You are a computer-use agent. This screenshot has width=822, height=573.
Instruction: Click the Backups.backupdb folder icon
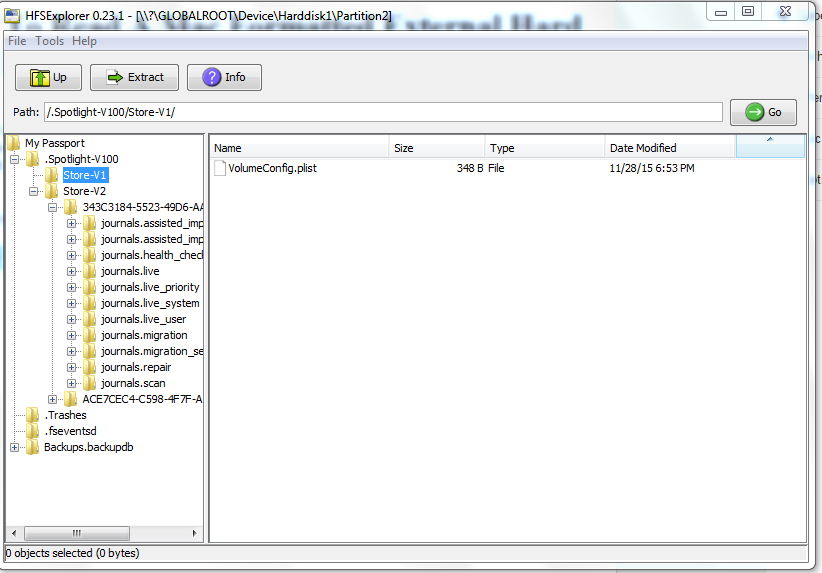point(33,447)
